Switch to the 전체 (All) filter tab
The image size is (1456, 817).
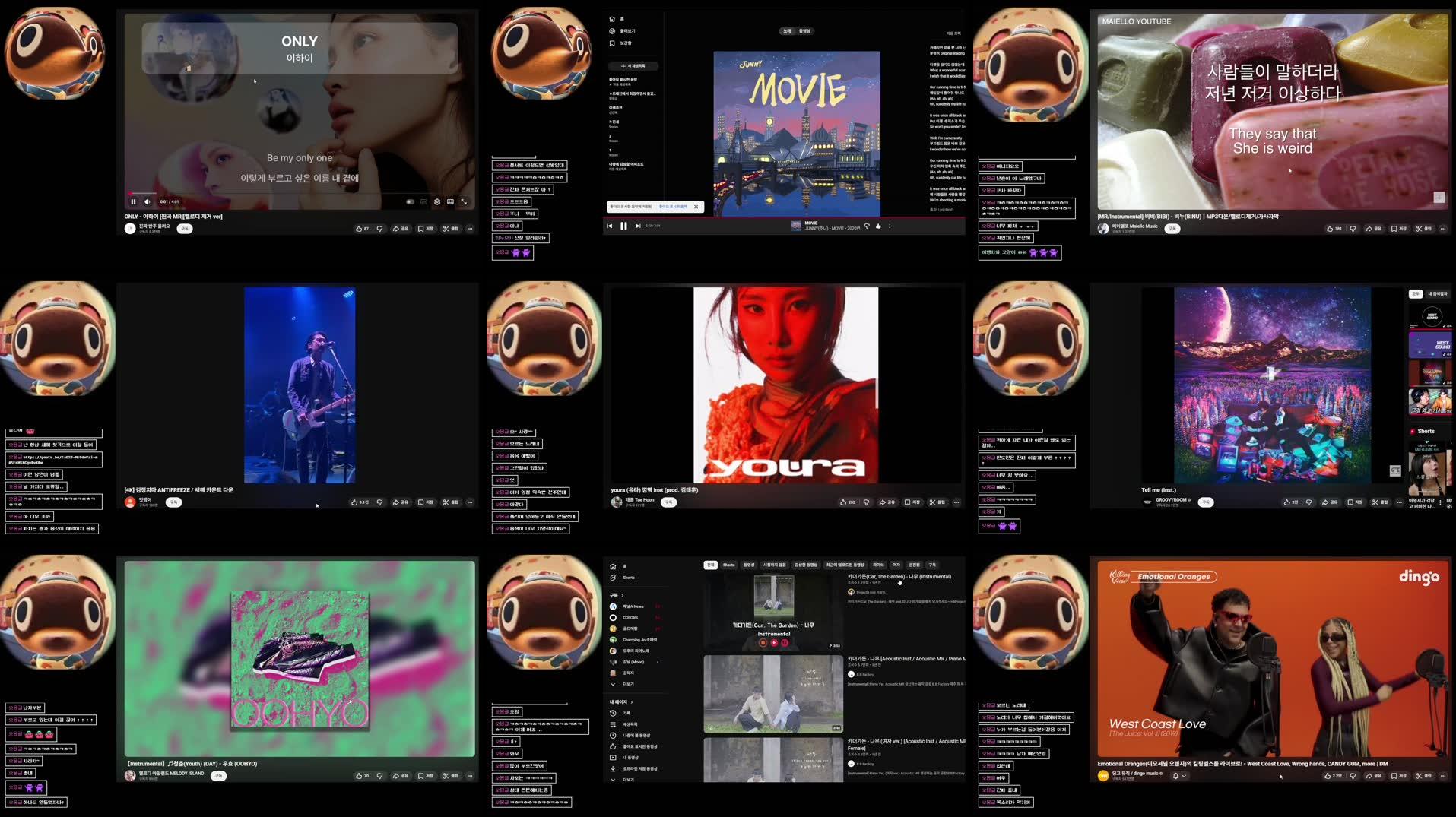711,565
